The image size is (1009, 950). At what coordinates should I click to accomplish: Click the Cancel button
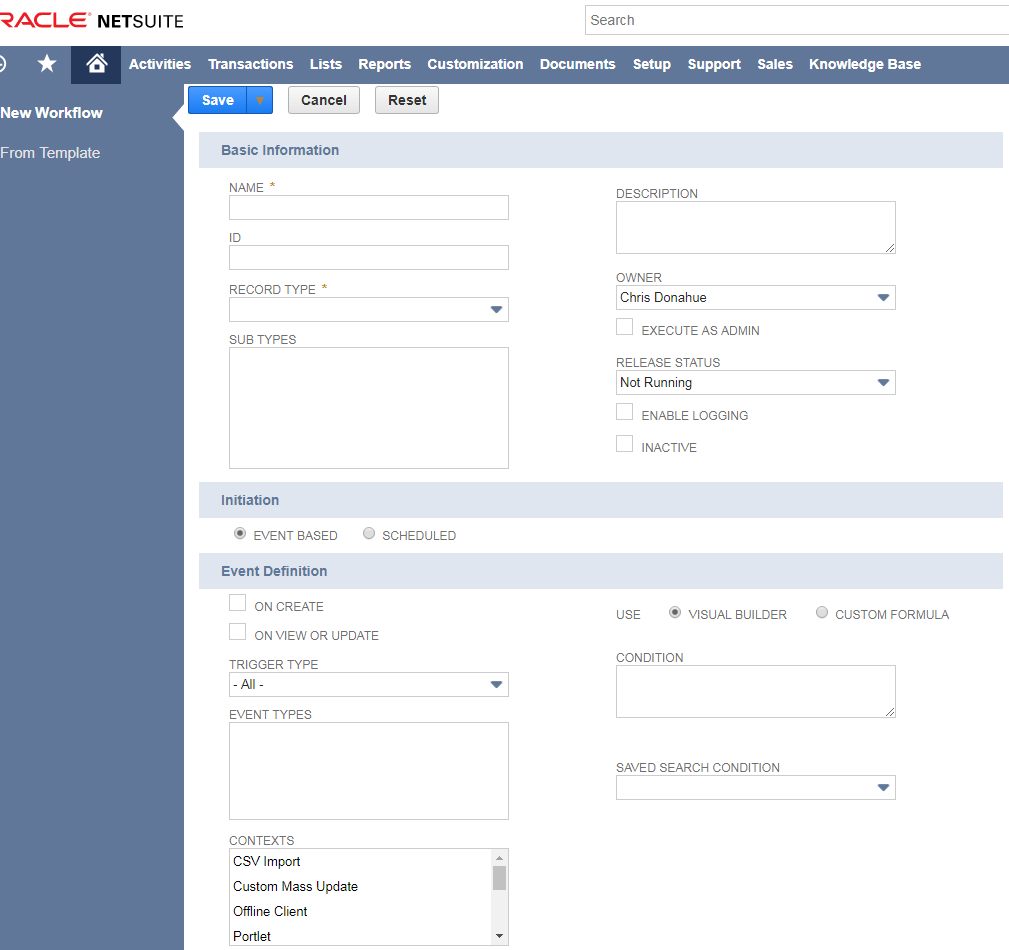(x=323, y=99)
